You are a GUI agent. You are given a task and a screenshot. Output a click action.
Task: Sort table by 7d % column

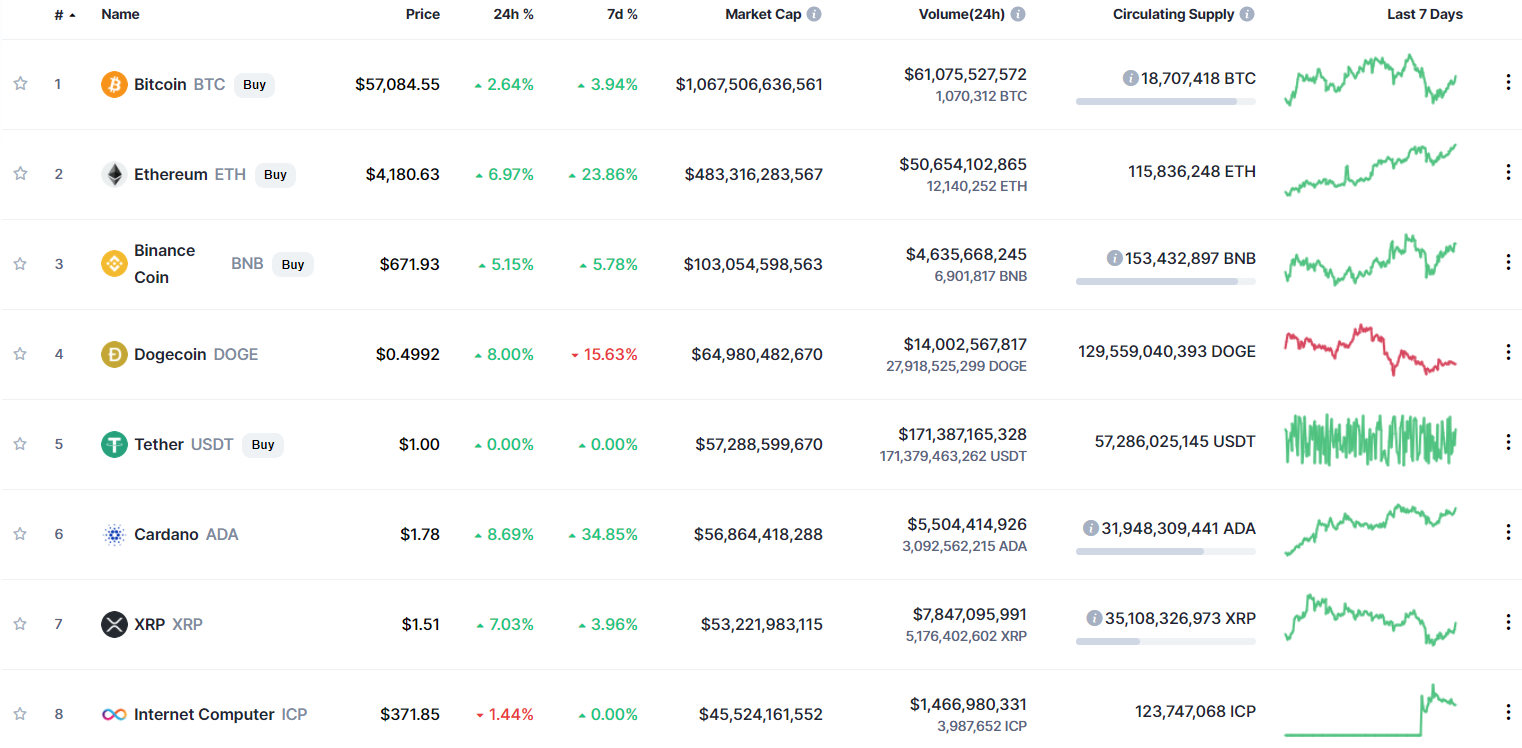pos(620,15)
